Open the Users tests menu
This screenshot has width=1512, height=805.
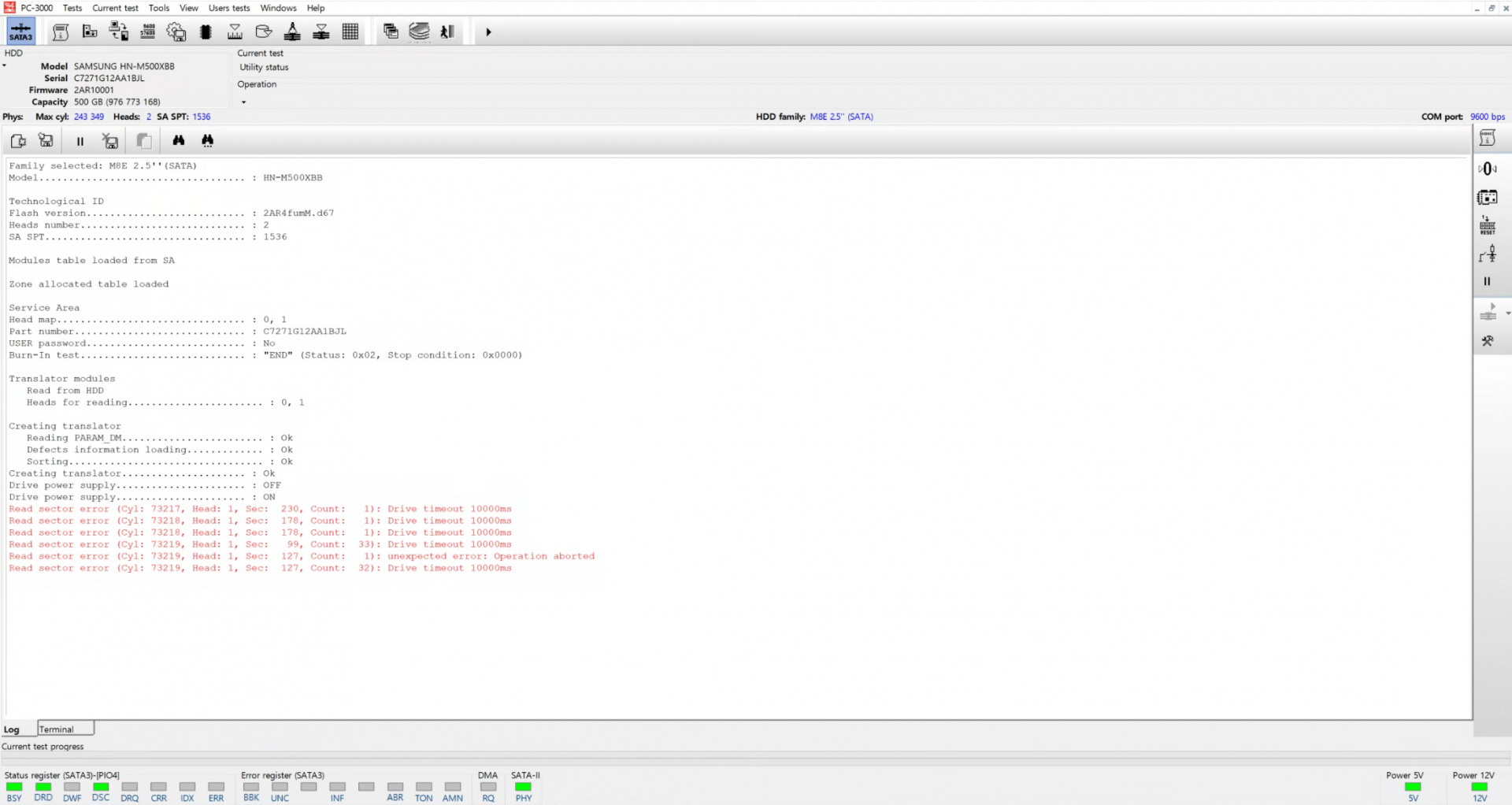click(229, 8)
